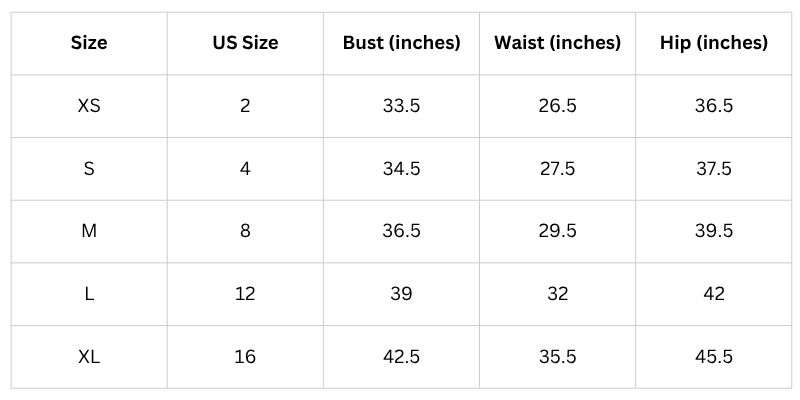Screen dimensions: 800x400
Task: Click hip value 42 cell
Action: 714,294
